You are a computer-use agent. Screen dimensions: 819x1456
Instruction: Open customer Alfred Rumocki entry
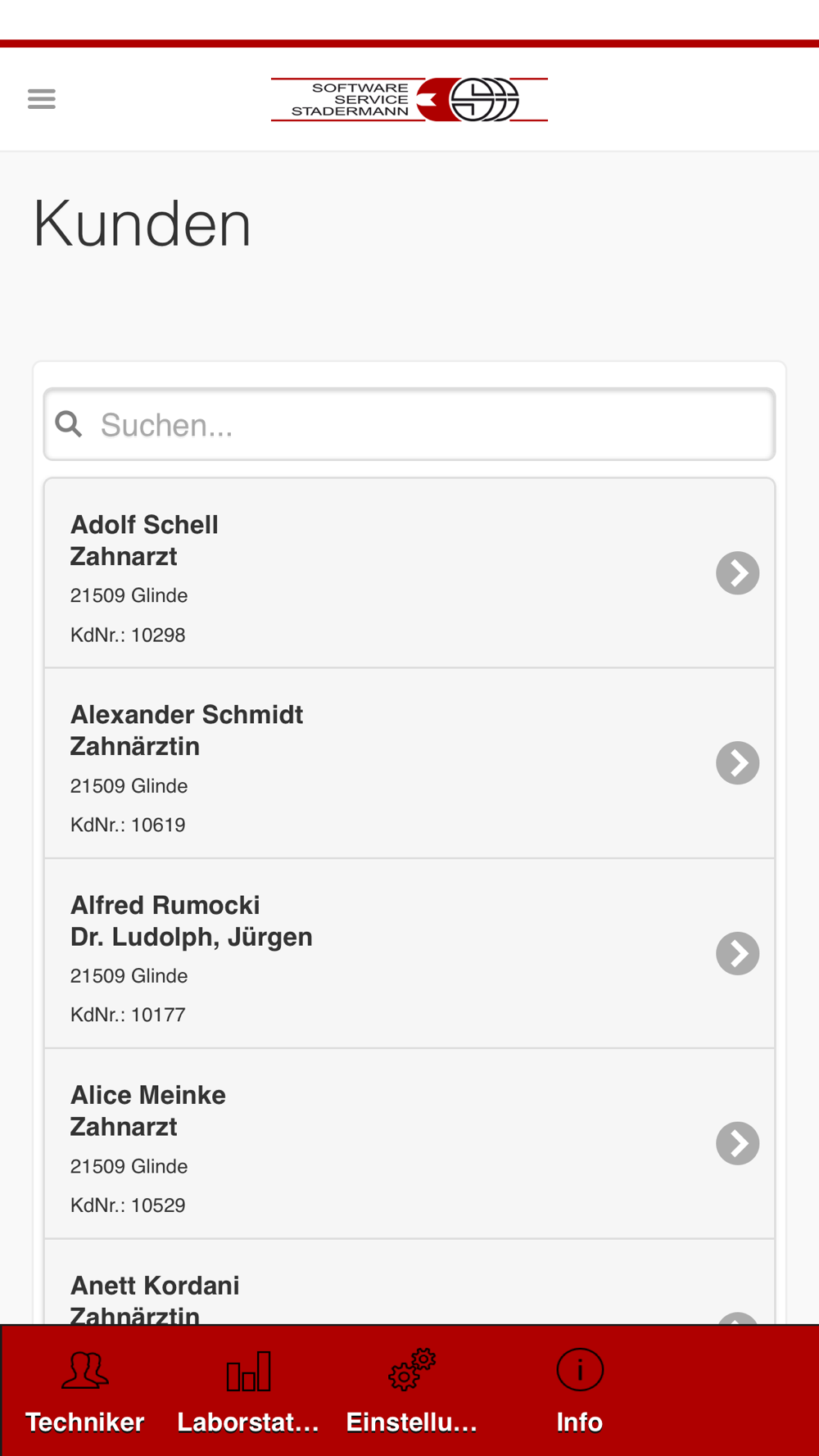(x=409, y=953)
